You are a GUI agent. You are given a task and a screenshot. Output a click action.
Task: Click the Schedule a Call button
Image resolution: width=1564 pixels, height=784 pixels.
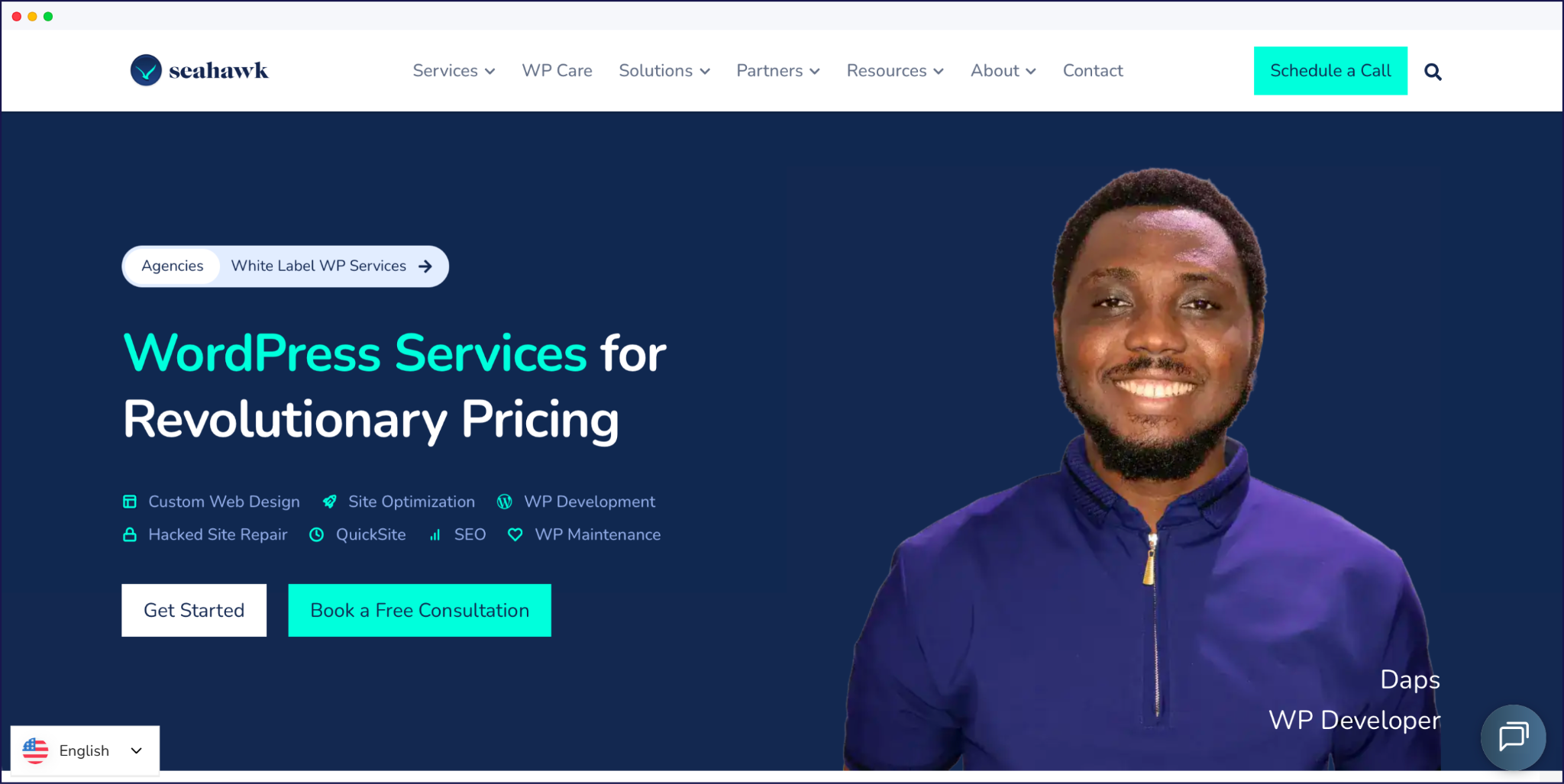click(1330, 71)
